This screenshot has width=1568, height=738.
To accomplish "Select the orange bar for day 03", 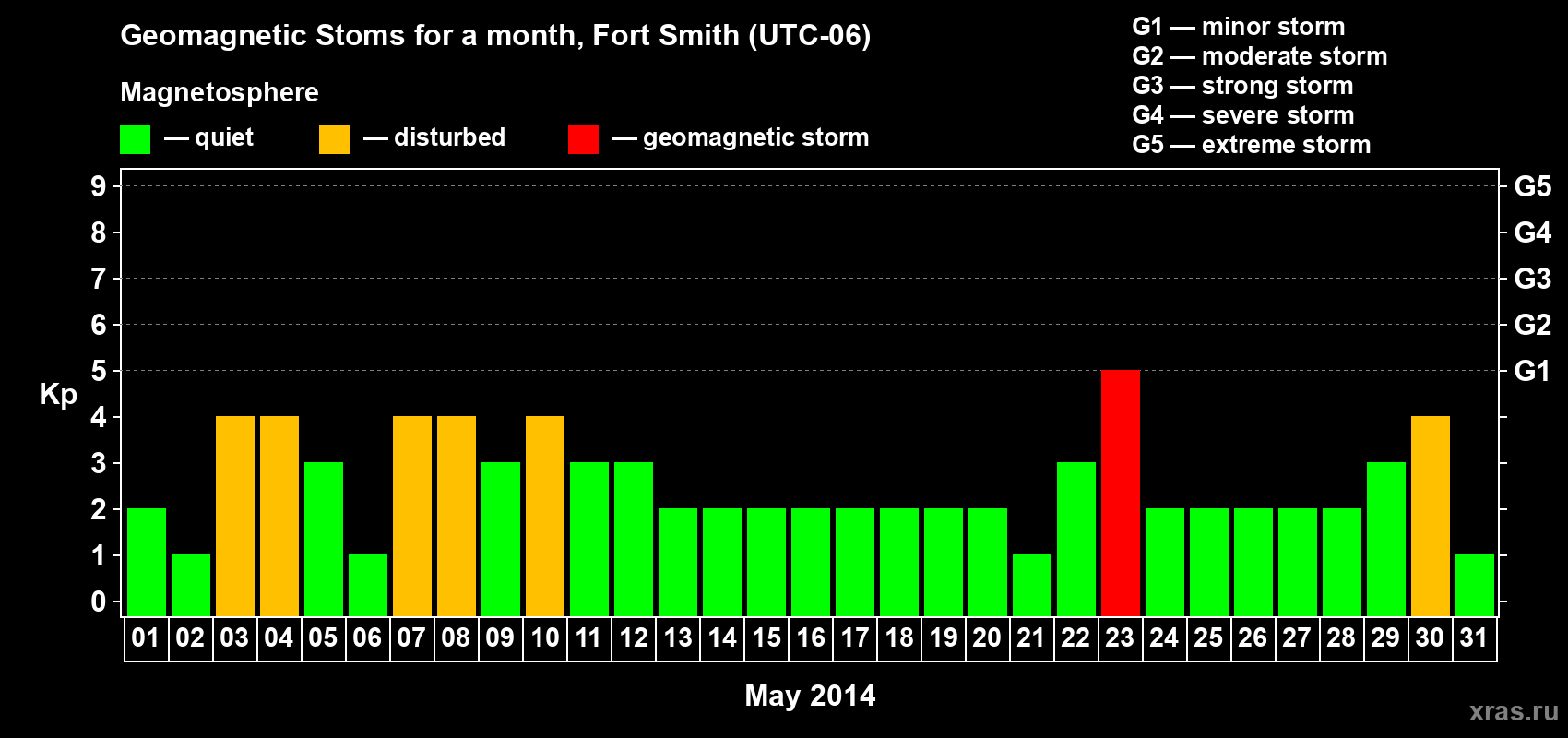I will (235, 516).
